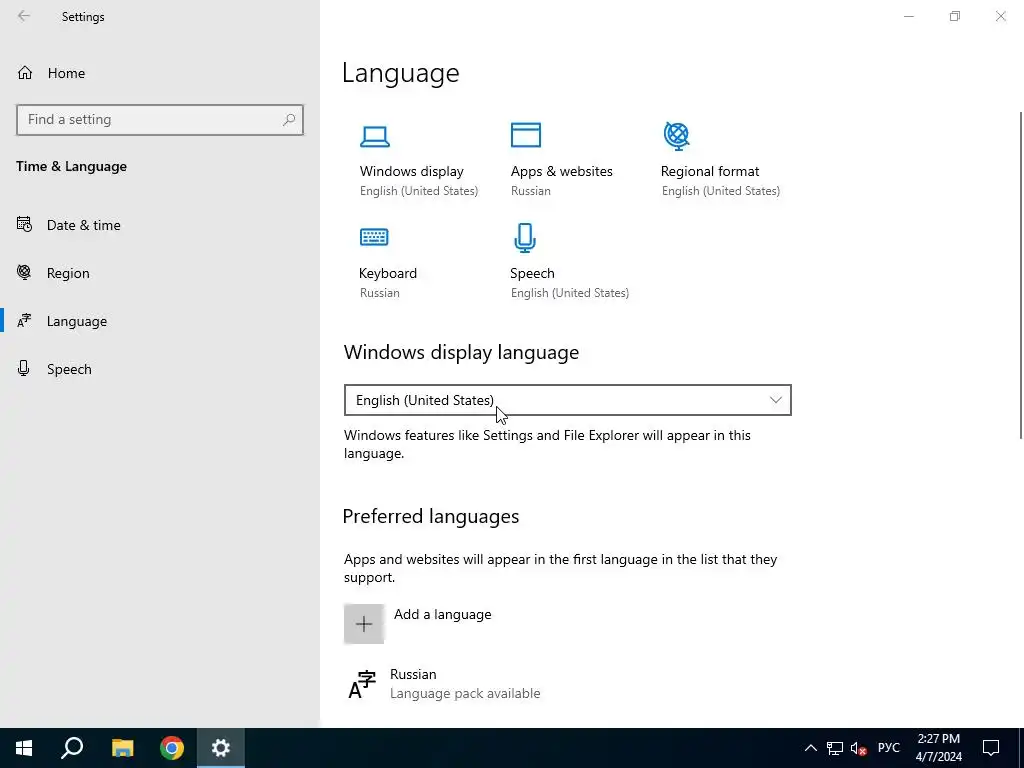1024x768 pixels.
Task: Click the muted volume tray icon
Action: click(x=859, y=748)
